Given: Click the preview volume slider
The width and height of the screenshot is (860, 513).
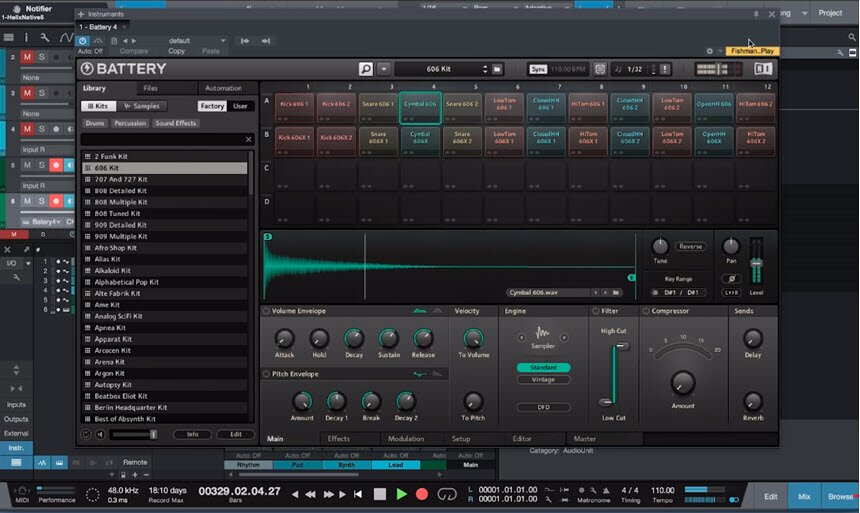Looking at the screenshot, I should 134,435.
